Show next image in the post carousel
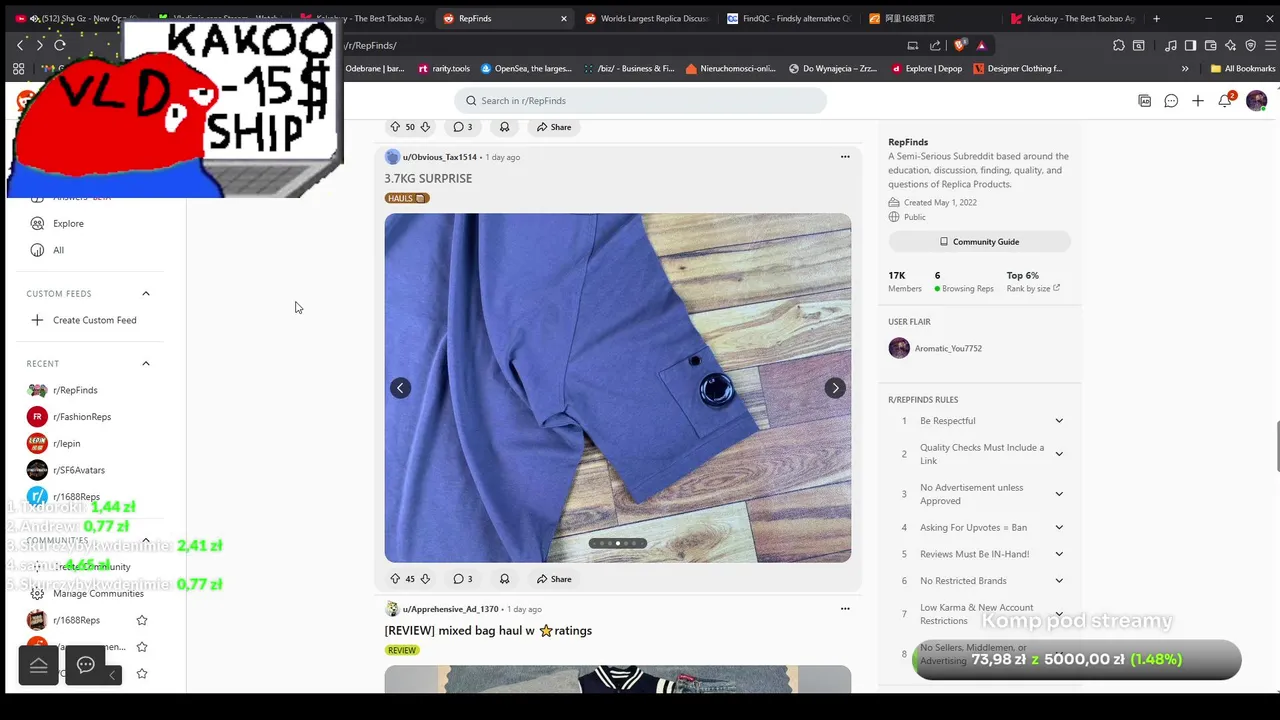Screen dimensions: 1280x720 coord(835,388)
